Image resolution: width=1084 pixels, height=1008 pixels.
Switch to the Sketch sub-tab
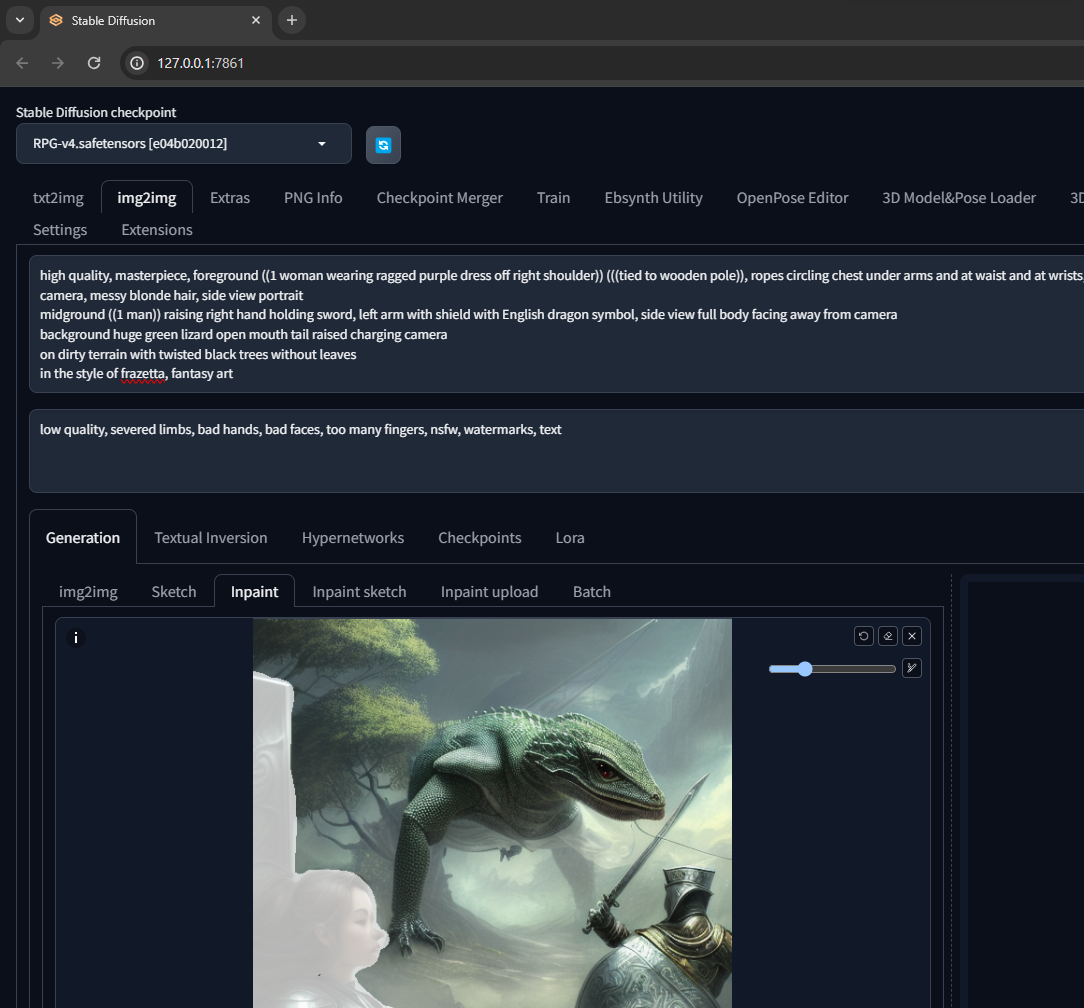pyautogui.click(x=174, y=592)
